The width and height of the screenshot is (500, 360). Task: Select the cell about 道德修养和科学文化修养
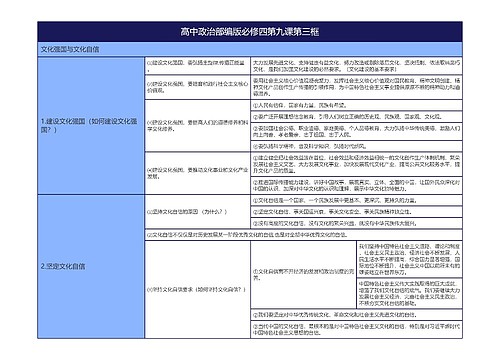tap(197, 126)
